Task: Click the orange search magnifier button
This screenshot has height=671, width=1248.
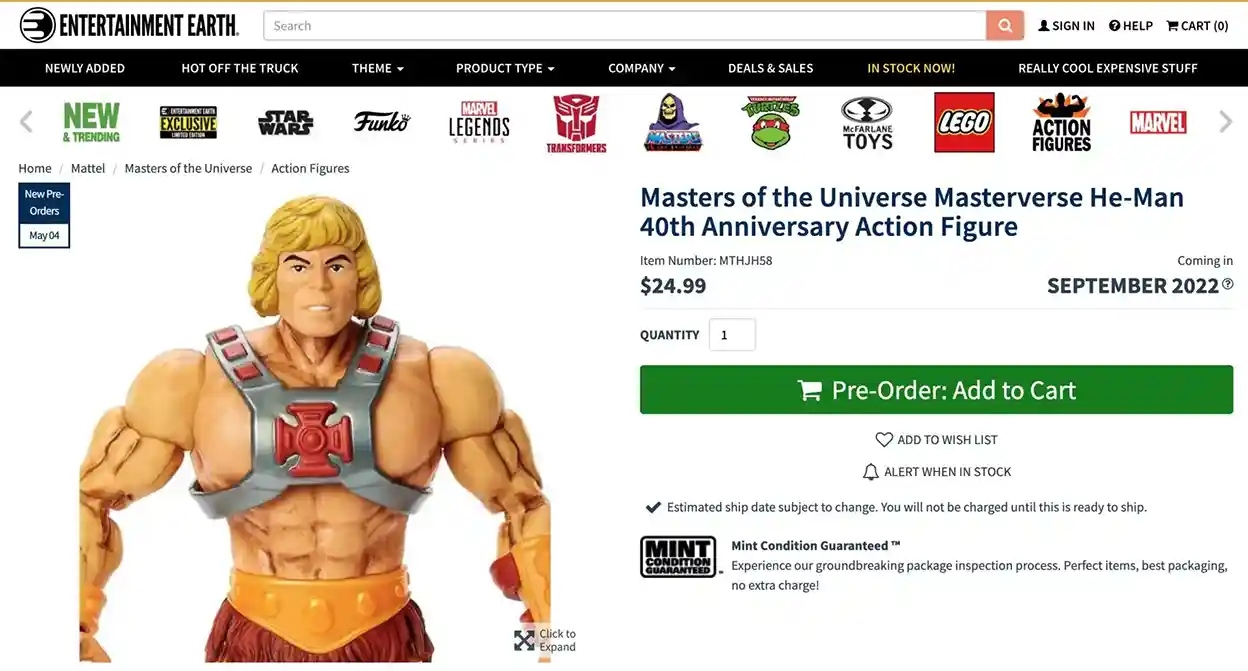Action: tap(1005, 26)
